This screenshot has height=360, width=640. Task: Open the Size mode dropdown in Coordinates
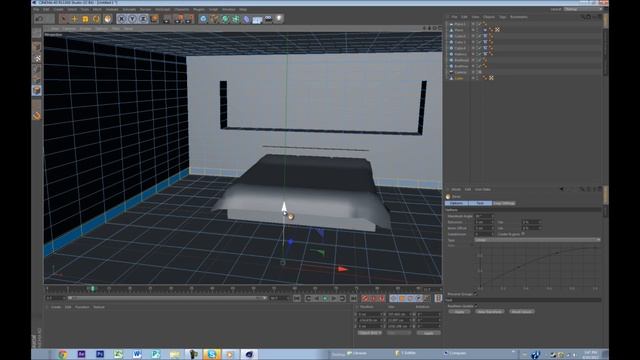click(399, 333)
